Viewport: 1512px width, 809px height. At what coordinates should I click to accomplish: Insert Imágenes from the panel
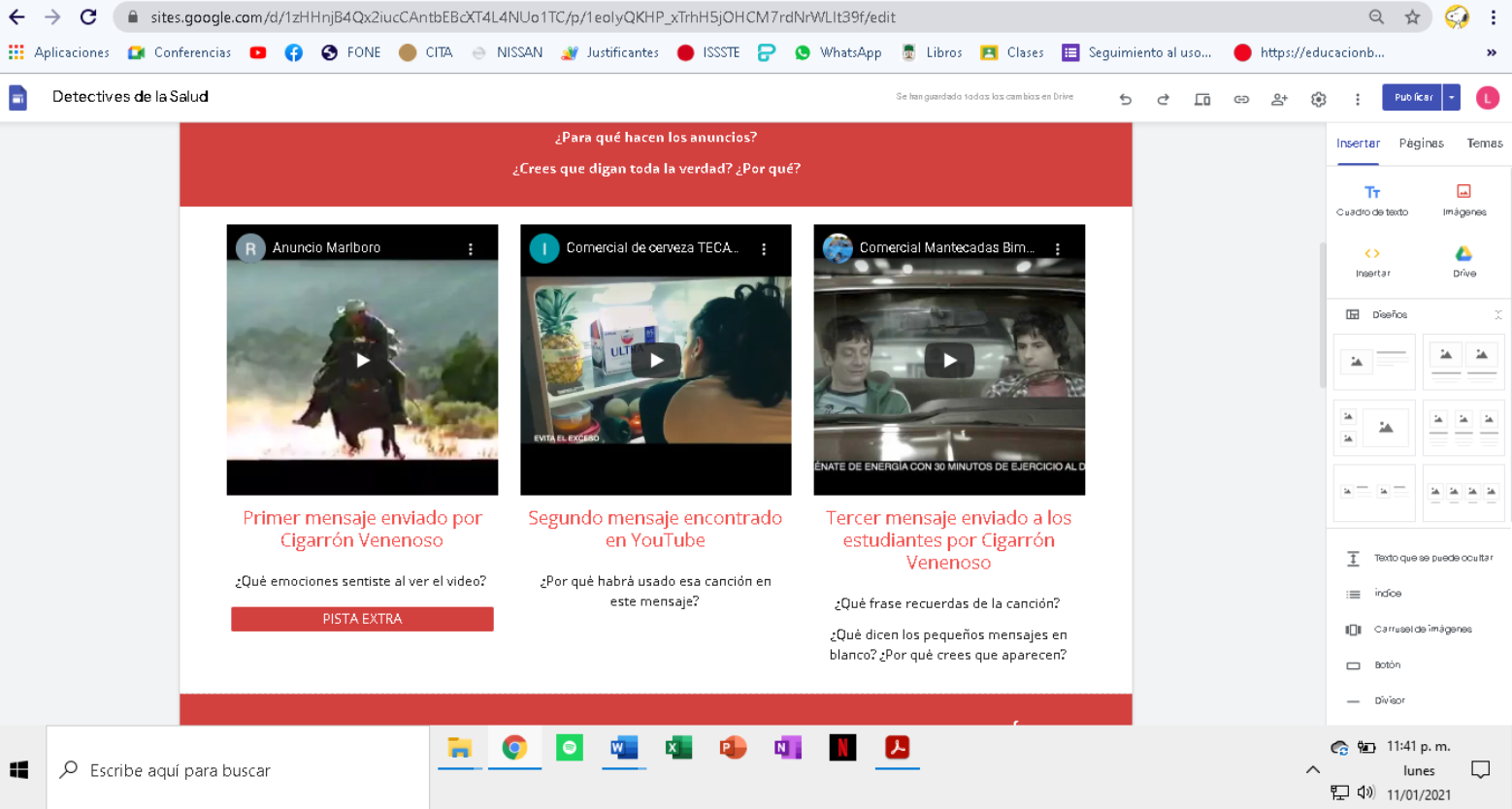(x=1464, y=200)
